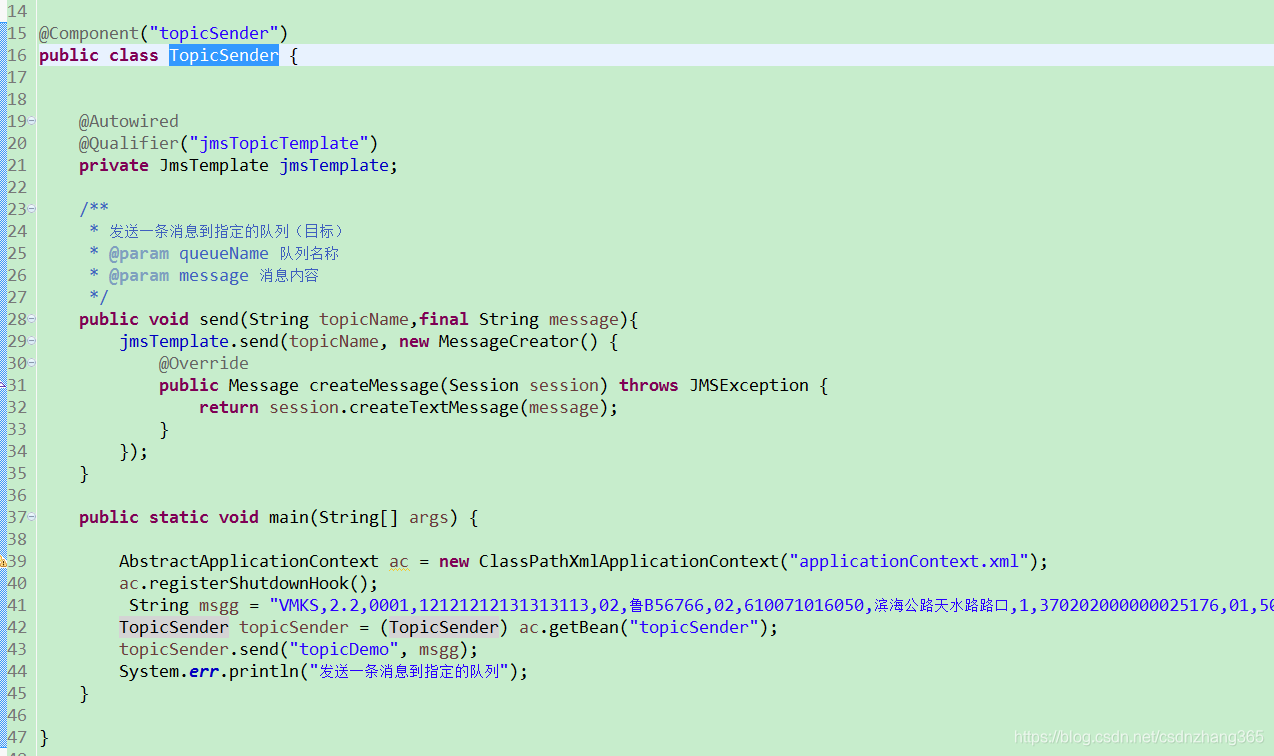This screenshot has height=756, width=1274.
Task: Click line number 14 in the gutter
Action: (x=17, y=11)
